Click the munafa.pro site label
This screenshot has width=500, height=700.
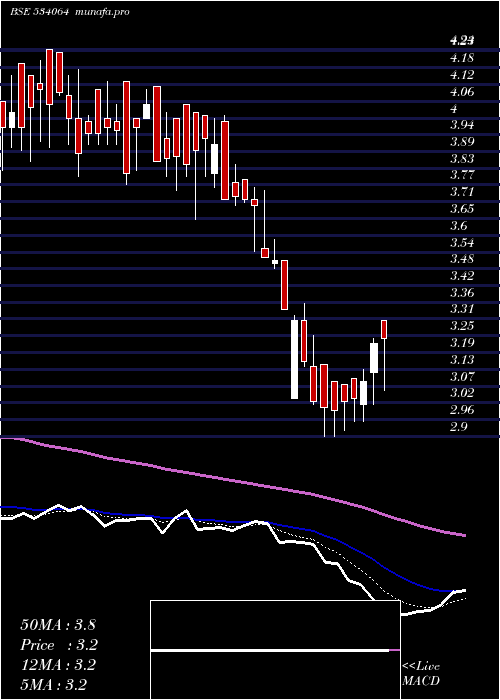coord(102,12)
